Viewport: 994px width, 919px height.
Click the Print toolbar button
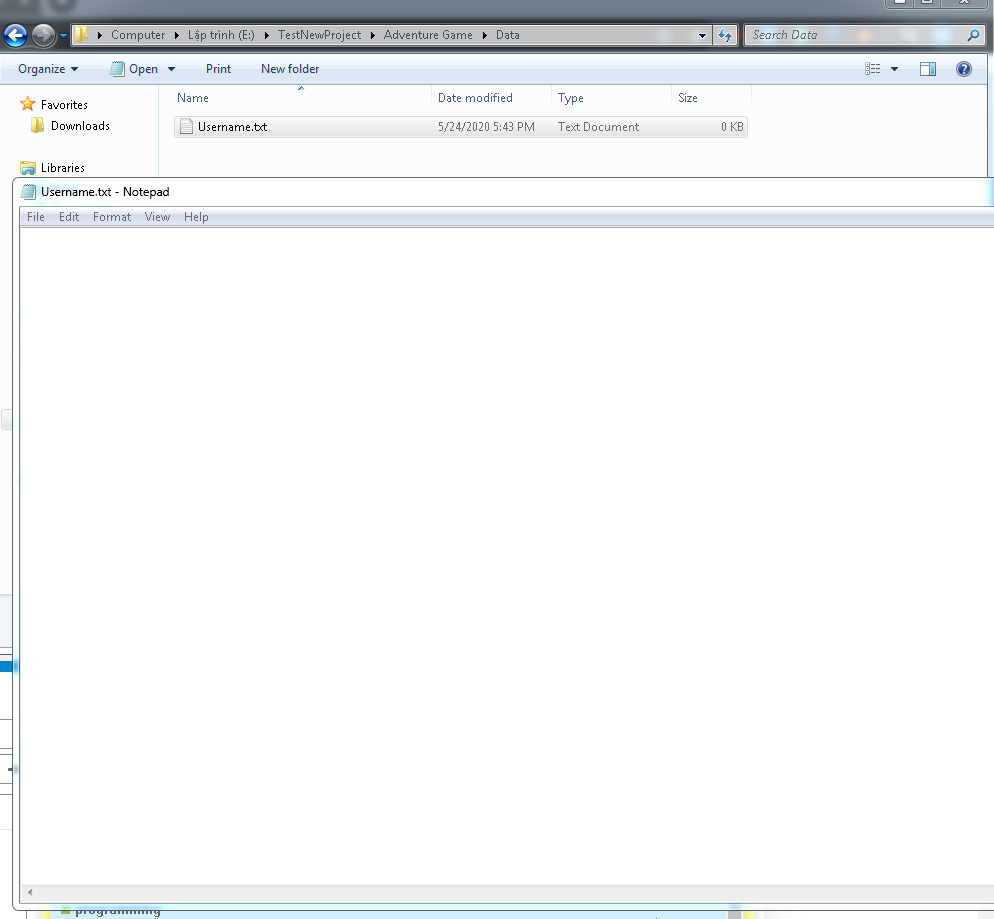218,69
